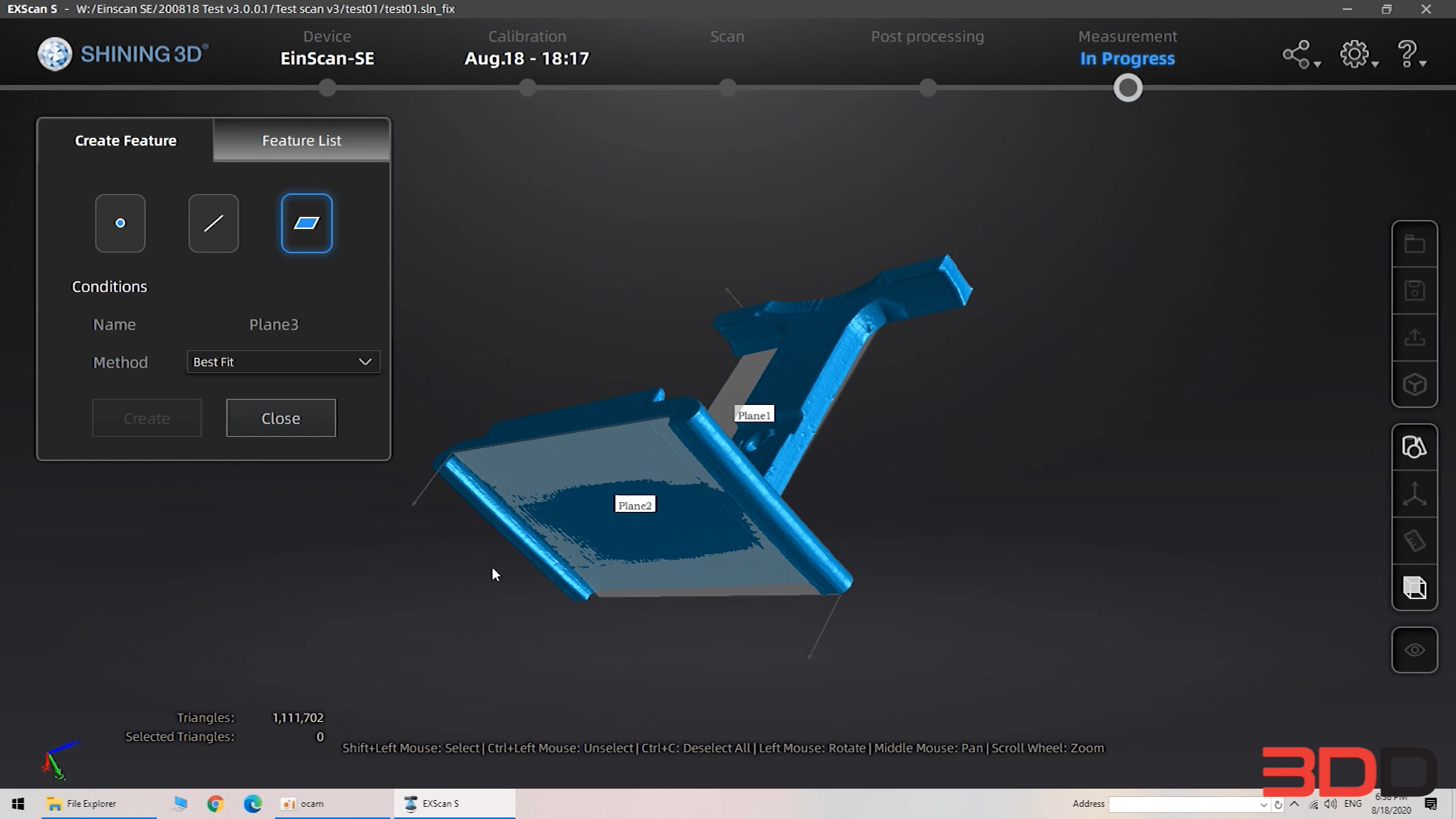This screenshot has height=819, width=1456.
Task: Click the Close button in feature panel
Action: 281,418
